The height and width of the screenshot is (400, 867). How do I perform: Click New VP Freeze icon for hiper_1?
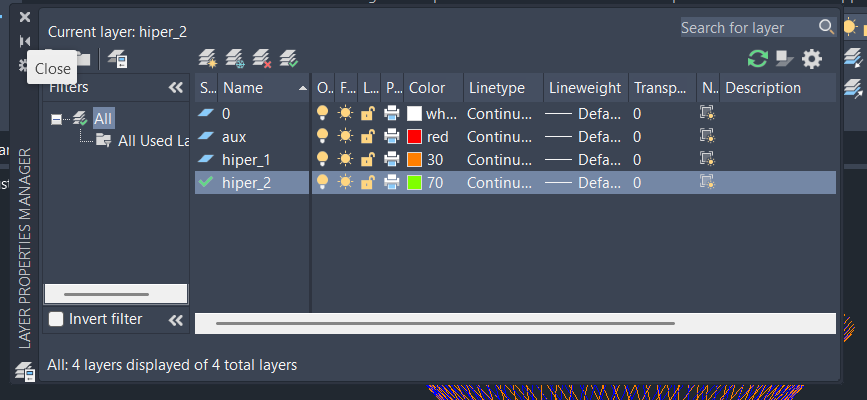click(x=707, y=159)
